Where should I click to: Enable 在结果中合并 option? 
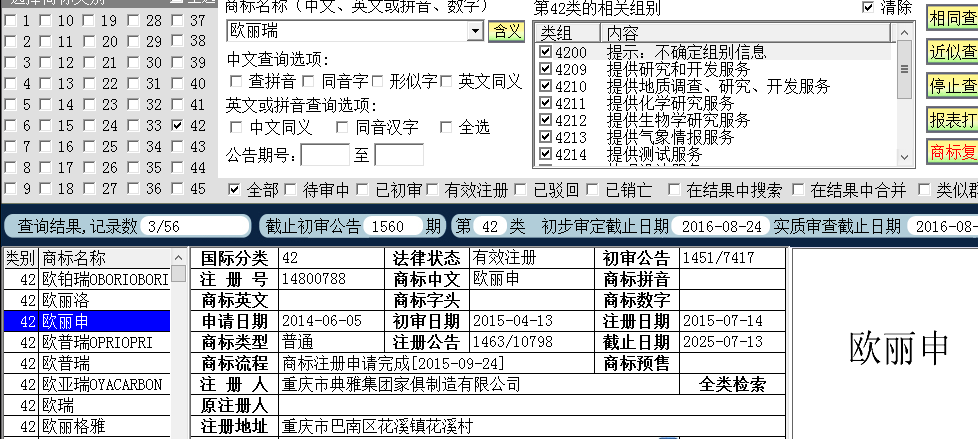[798, 190]
